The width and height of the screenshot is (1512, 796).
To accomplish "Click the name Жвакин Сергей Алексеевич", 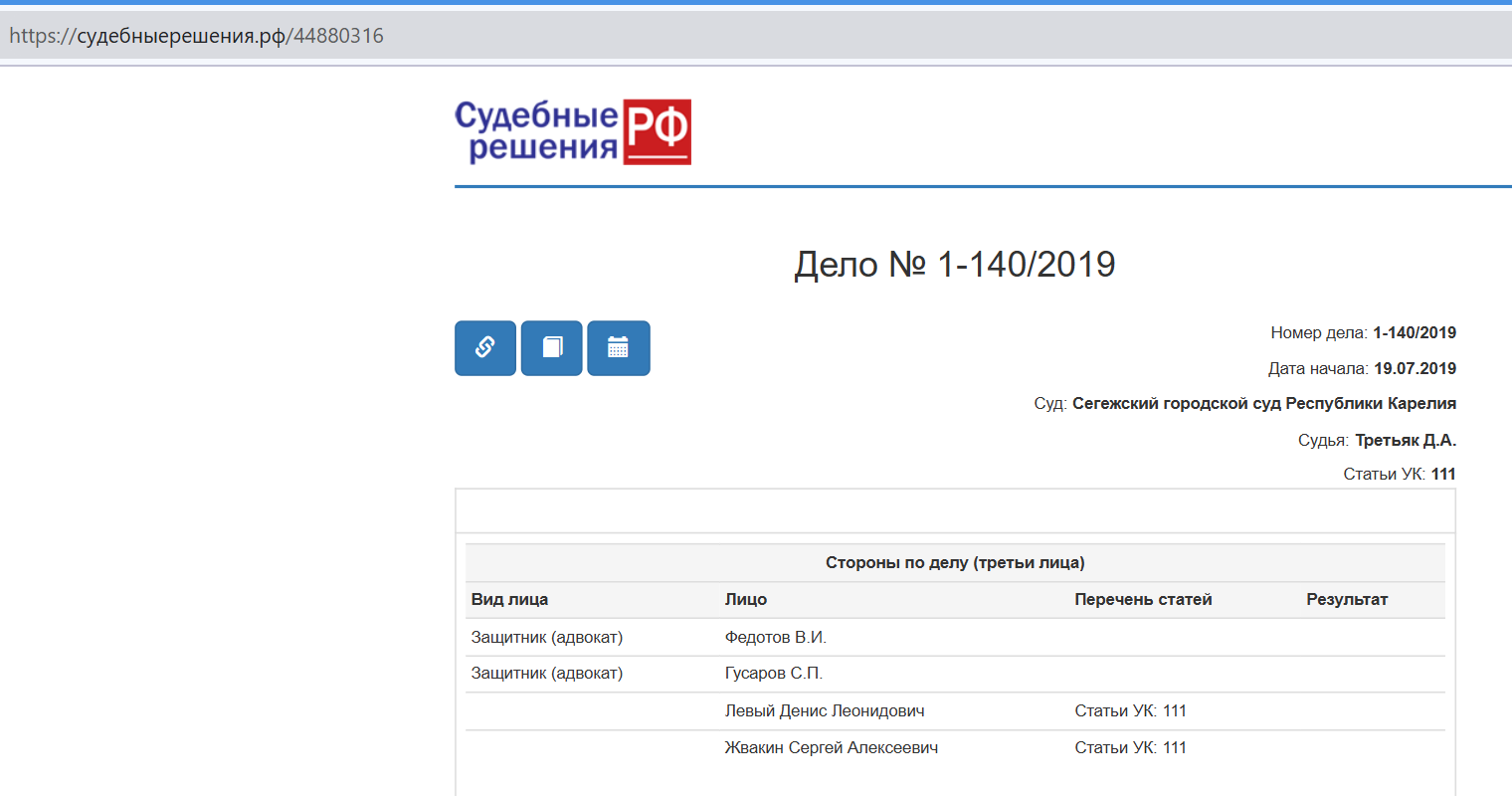I will pos(831,748).
